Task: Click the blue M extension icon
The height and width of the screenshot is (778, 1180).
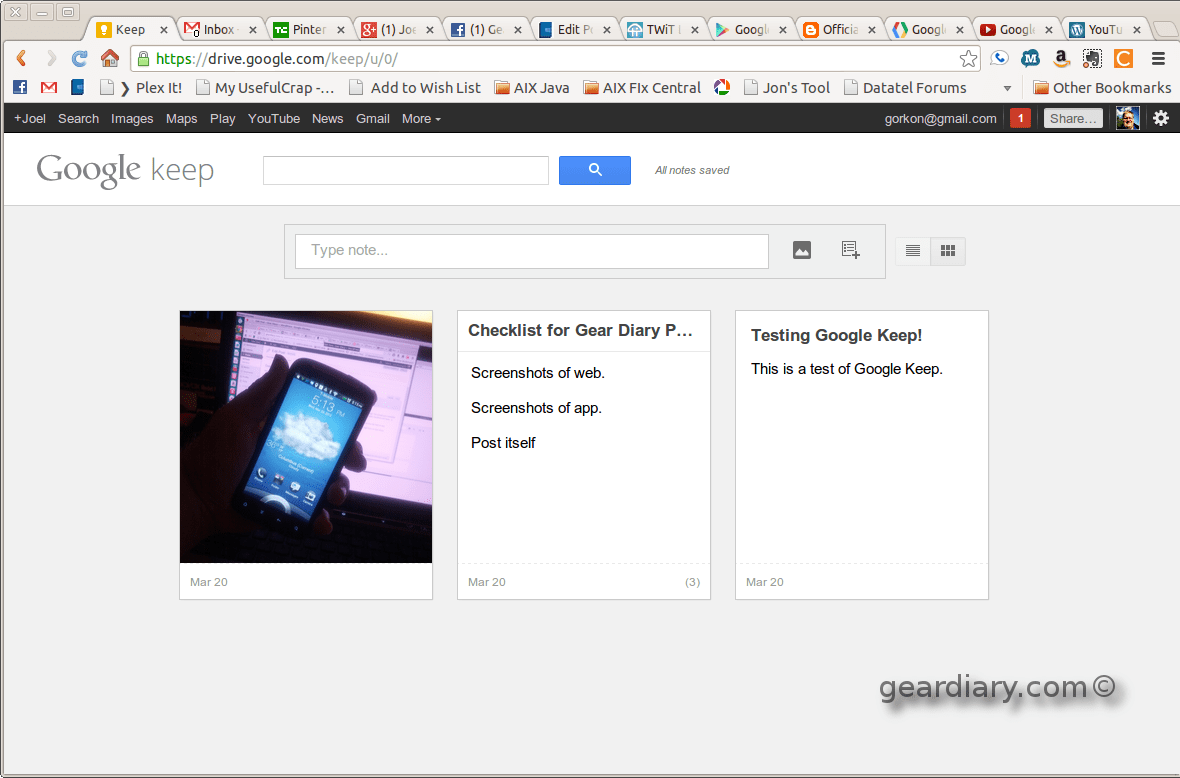Action: click(1030, 58)
